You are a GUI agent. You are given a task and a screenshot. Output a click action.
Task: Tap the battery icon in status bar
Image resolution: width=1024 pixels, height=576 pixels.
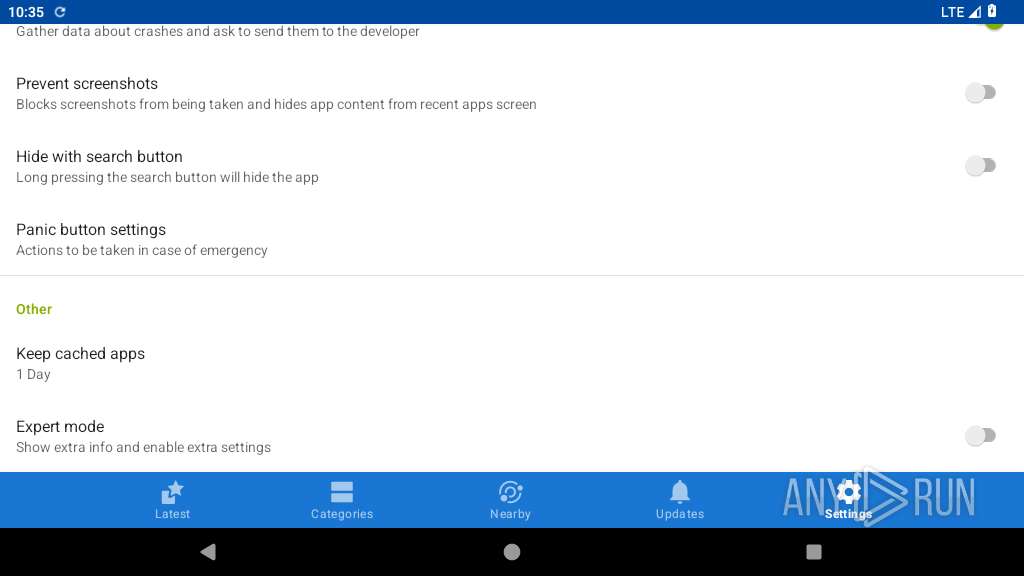pyautogui.click(x=992, y=11)
